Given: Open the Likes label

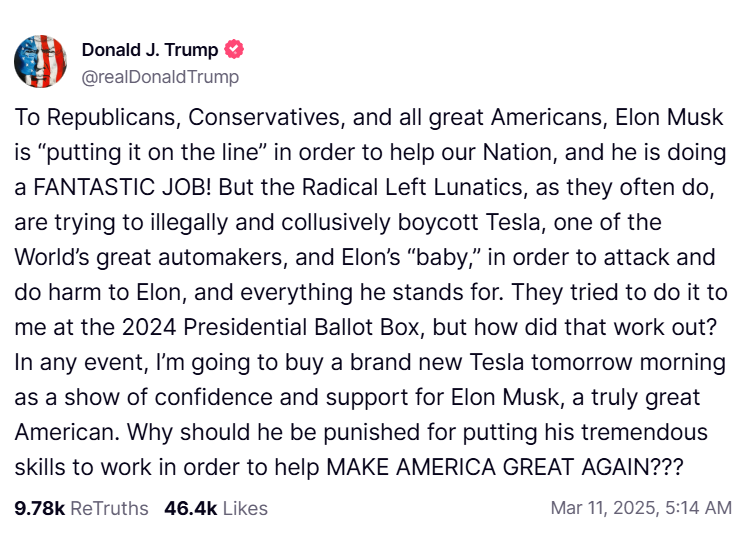Looking at the screenshot, I should click(x=245, y=508).
